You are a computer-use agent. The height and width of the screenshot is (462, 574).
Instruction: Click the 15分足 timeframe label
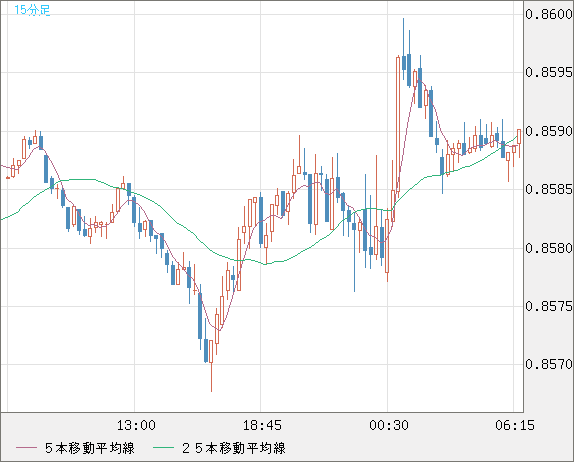[32, 10]
